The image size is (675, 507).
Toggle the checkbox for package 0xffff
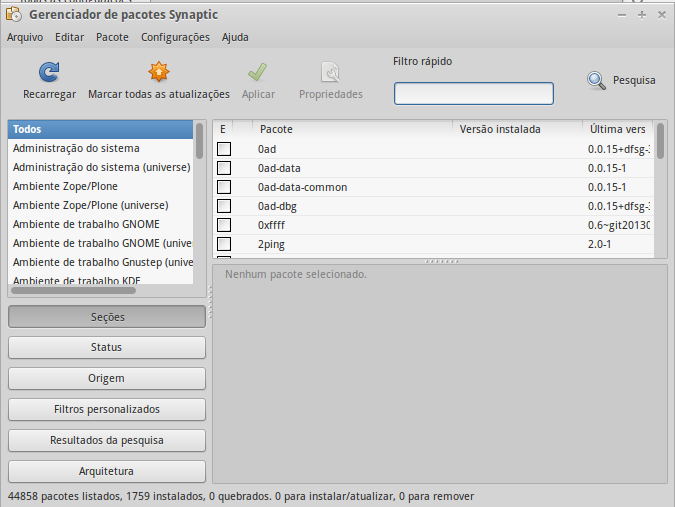[x=224, y=225]
